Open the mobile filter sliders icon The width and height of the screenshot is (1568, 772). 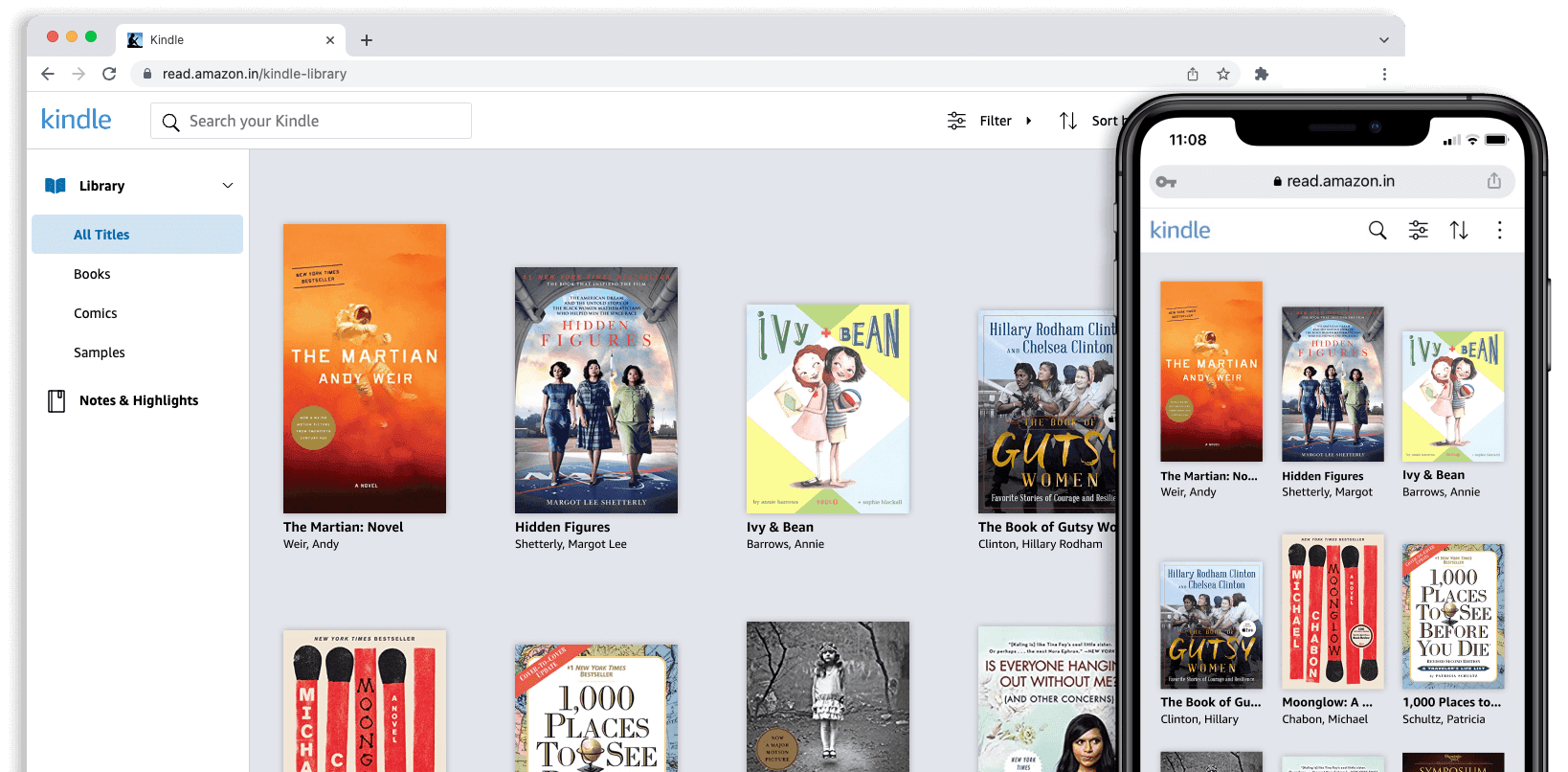pyautogui.click(x=1418, y=230)
